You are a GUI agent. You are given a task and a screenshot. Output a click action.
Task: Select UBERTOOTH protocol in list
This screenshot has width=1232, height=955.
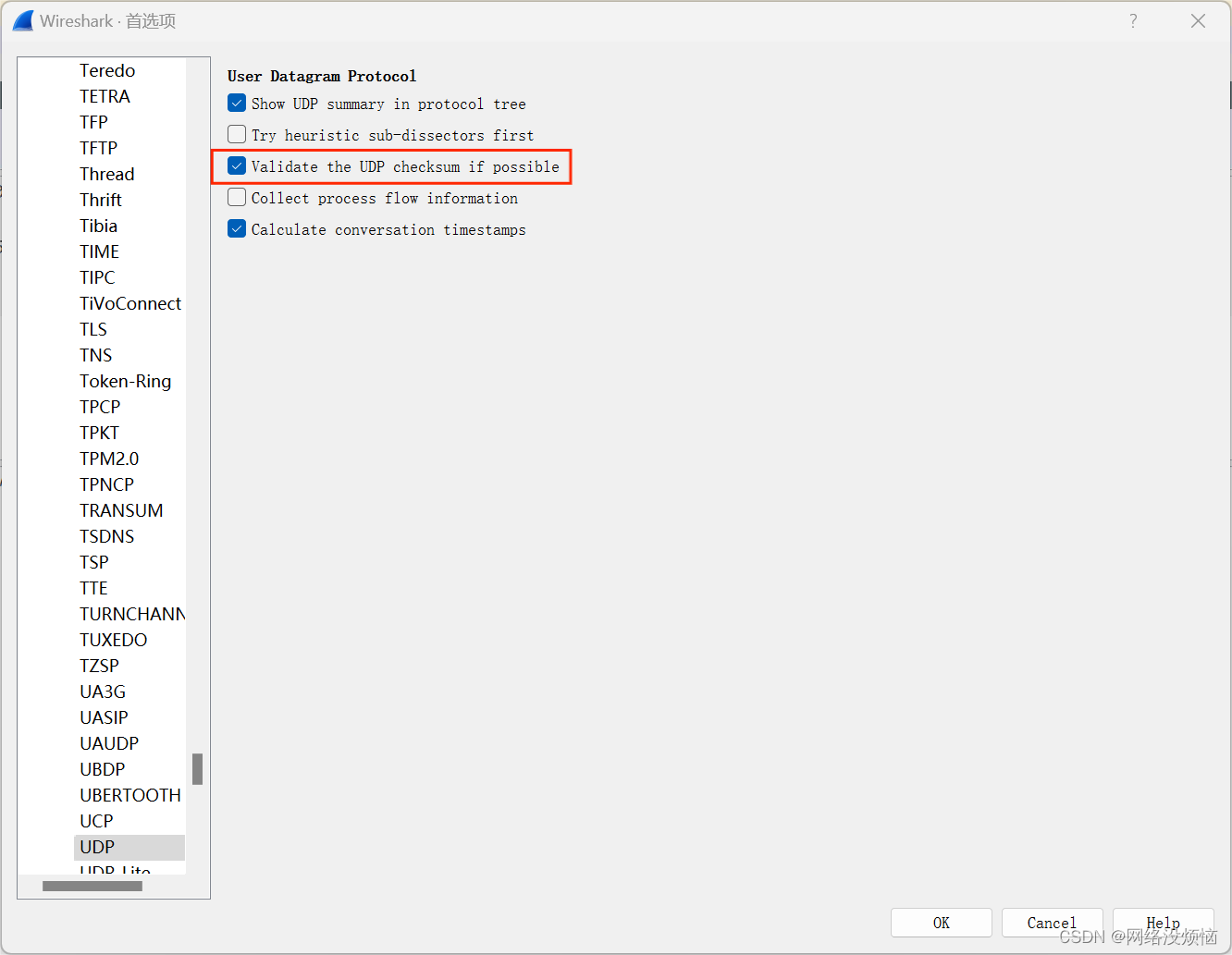130,795
